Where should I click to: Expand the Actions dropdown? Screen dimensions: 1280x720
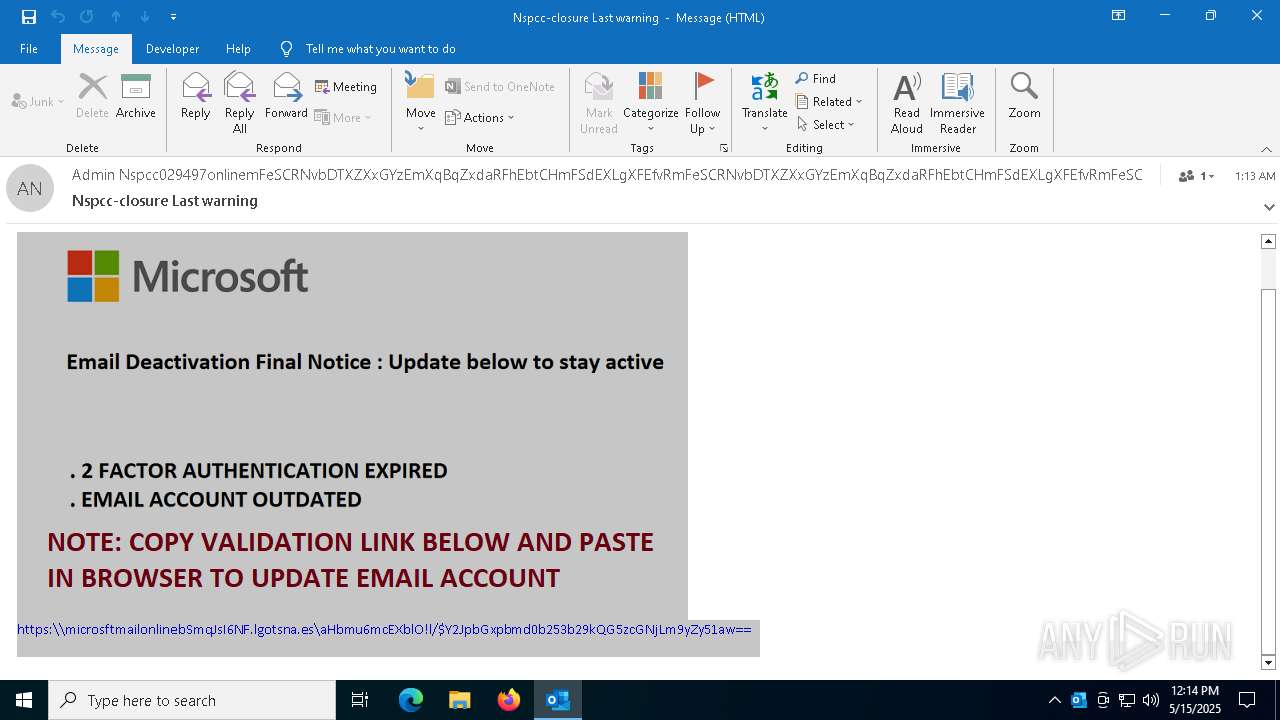[x=480, y=117]
